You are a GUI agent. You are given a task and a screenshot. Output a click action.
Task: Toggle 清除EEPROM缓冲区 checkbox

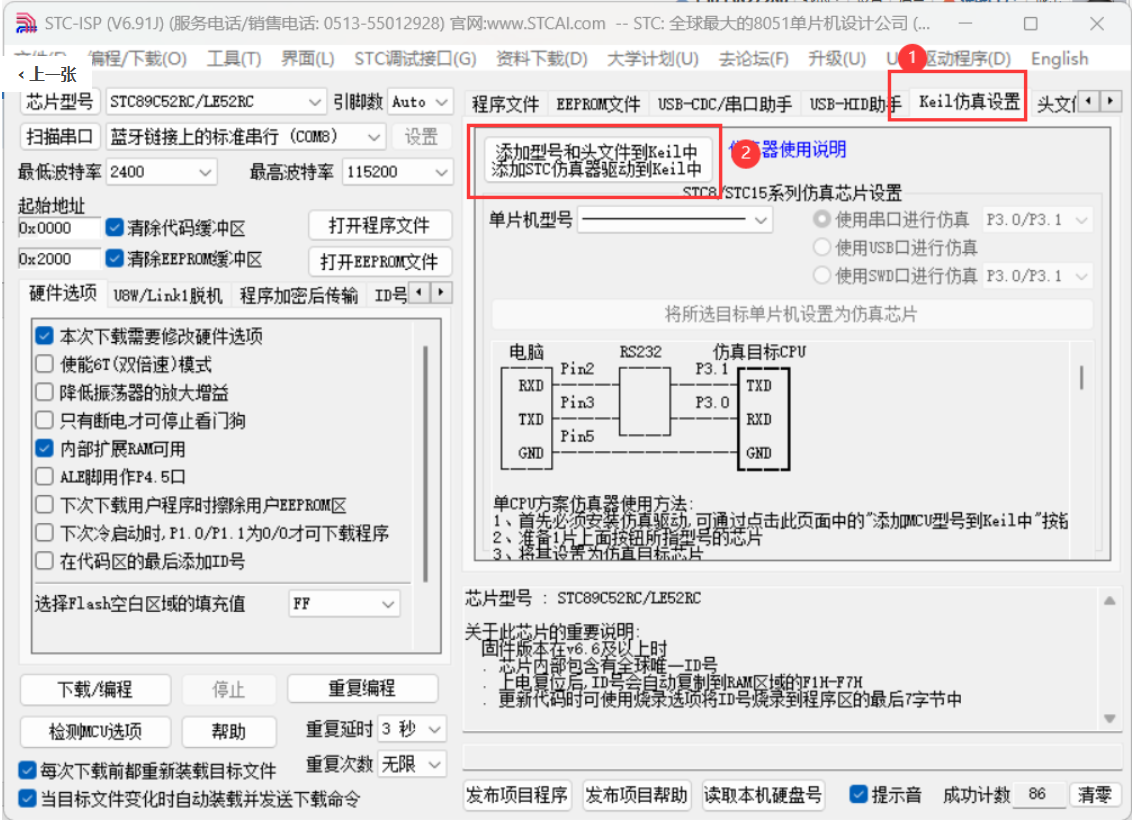(x=114, y=260)
